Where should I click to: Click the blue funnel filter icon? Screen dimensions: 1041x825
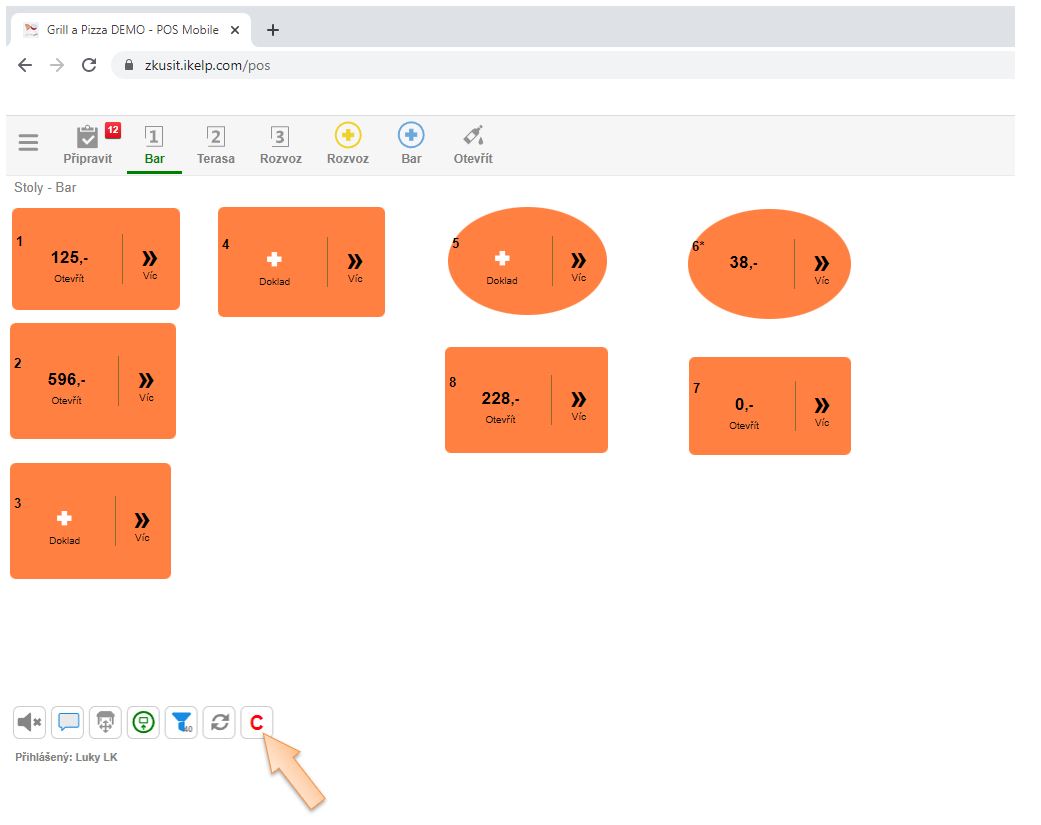point(181,722)
